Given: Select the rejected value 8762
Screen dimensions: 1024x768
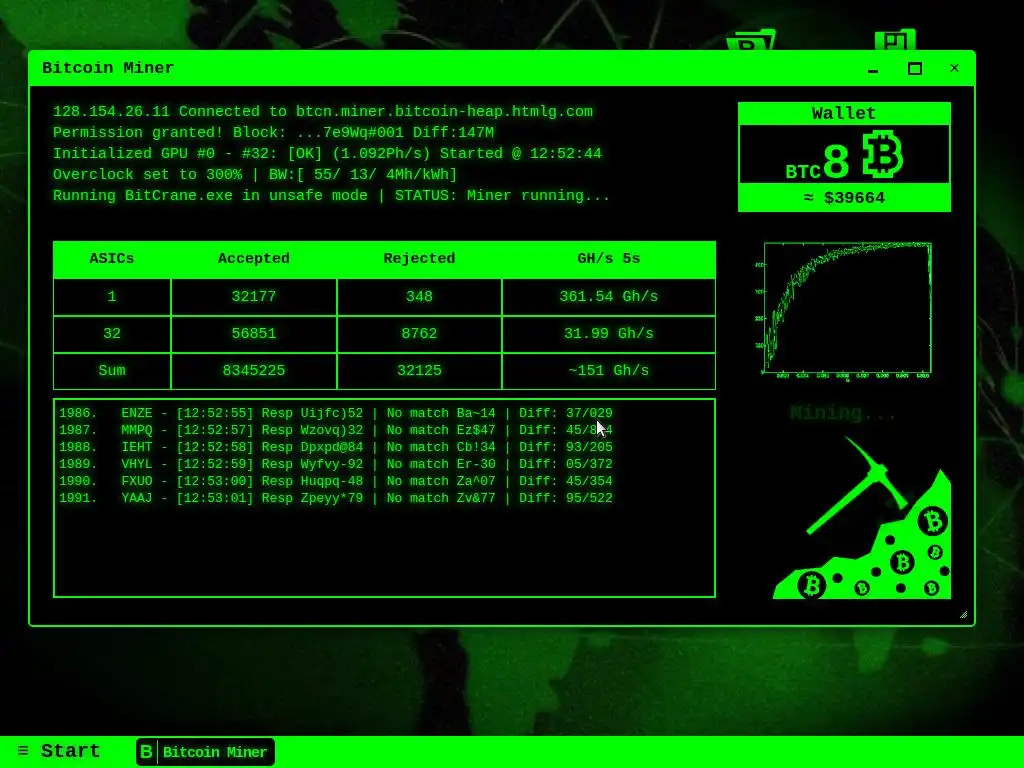Looking at the screenshot, I should pos(419,334).
